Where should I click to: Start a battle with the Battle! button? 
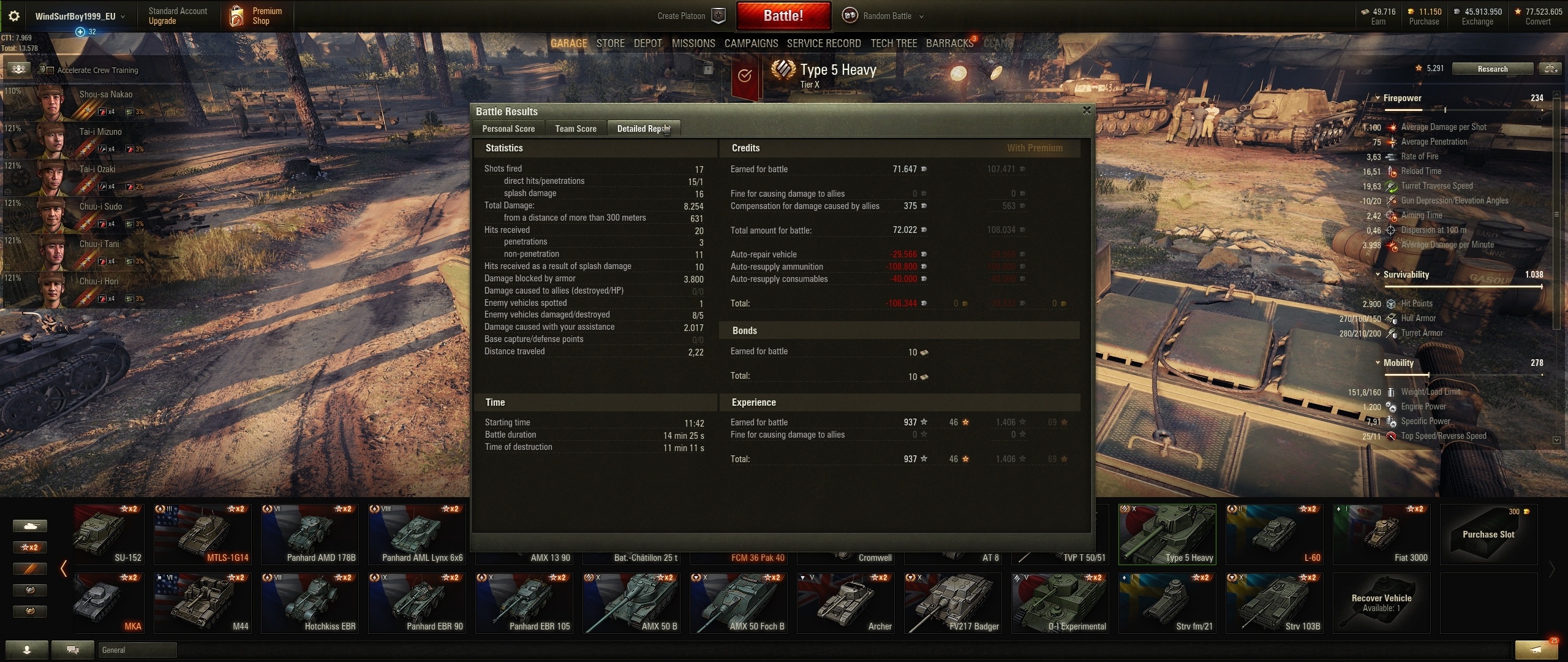pyautogui.click(x=783, y=16)
